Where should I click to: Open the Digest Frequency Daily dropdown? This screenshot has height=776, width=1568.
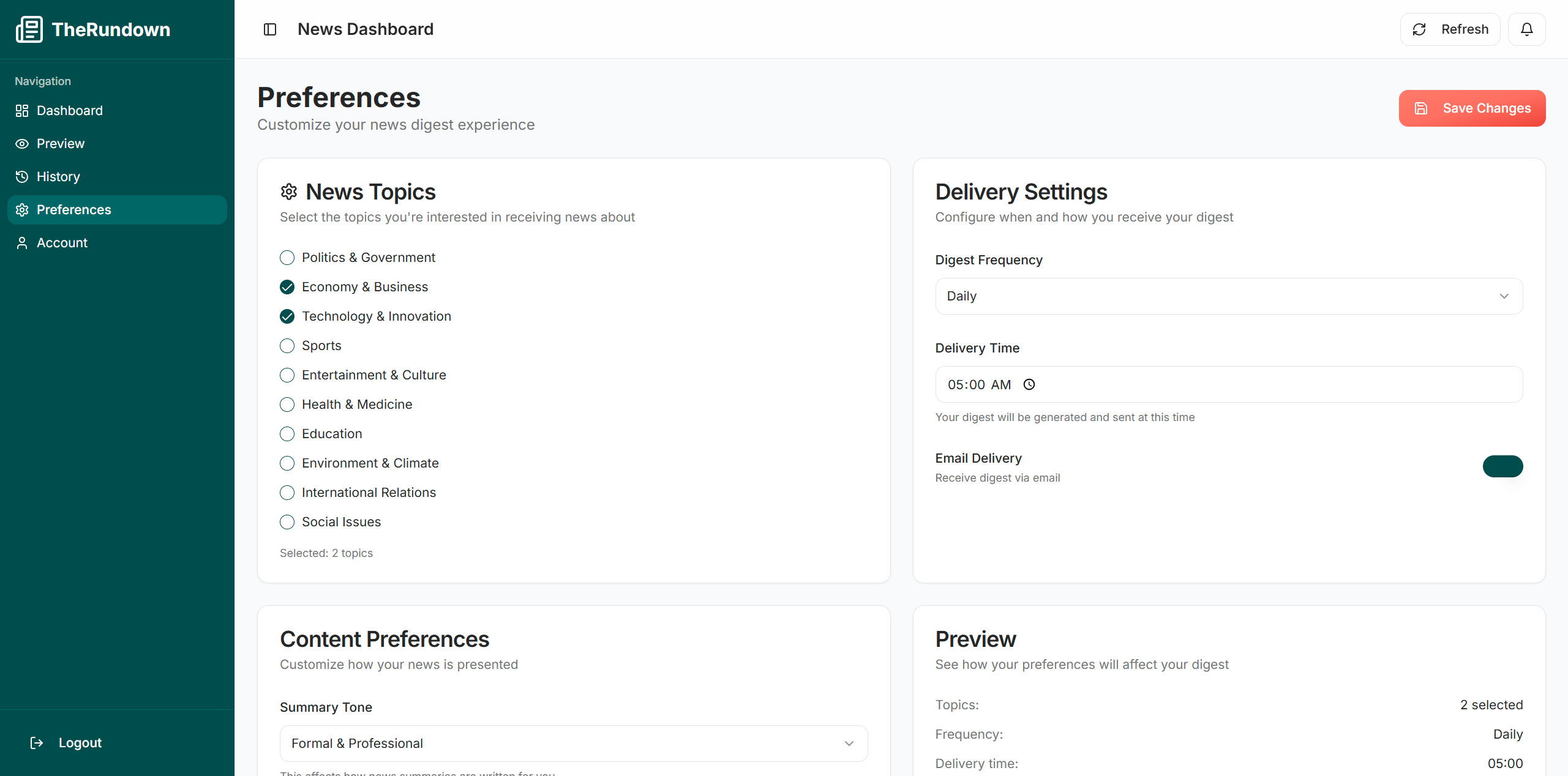1228,296
